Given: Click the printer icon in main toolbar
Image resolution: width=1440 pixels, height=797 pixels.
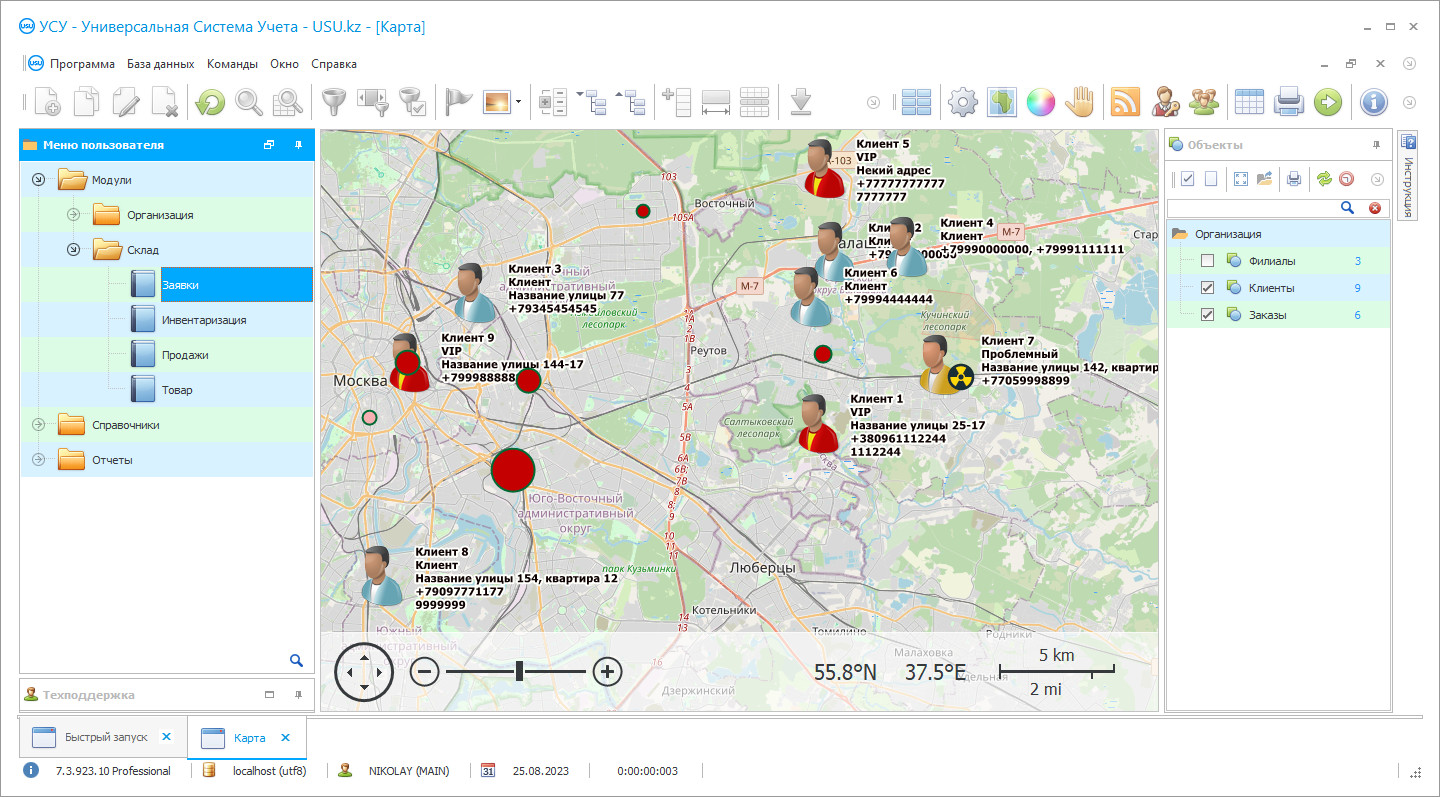Looking at the screenshot, I should pyautogui.click(x=1288, y=101).
